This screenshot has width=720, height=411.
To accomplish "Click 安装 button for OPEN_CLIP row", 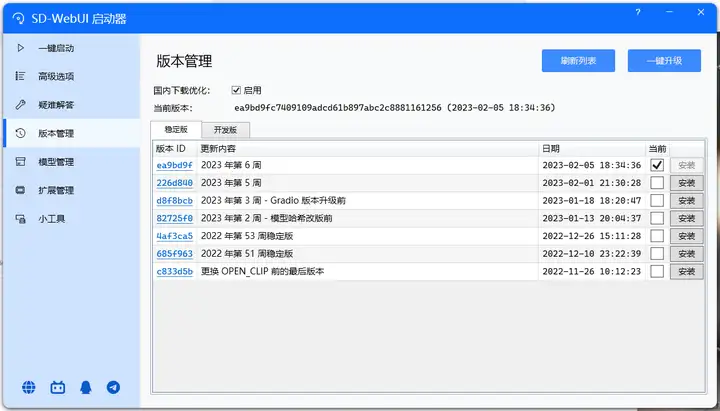I will (686, 271).
